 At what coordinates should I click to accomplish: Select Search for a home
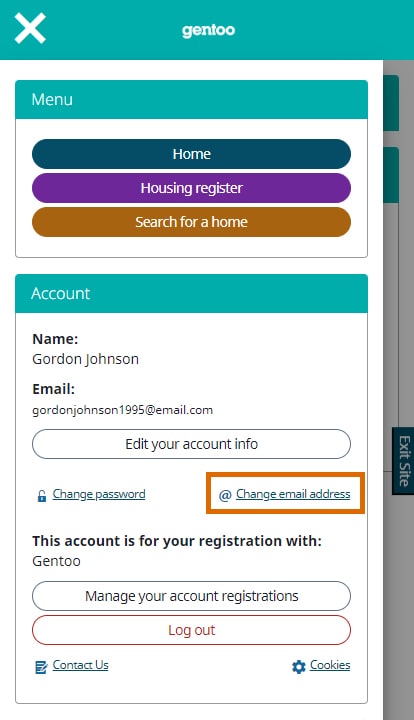(x=191, y=222)
